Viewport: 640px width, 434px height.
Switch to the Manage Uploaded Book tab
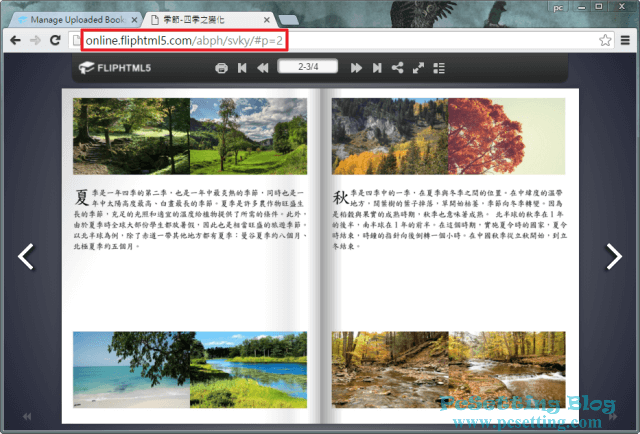(75, 19)
